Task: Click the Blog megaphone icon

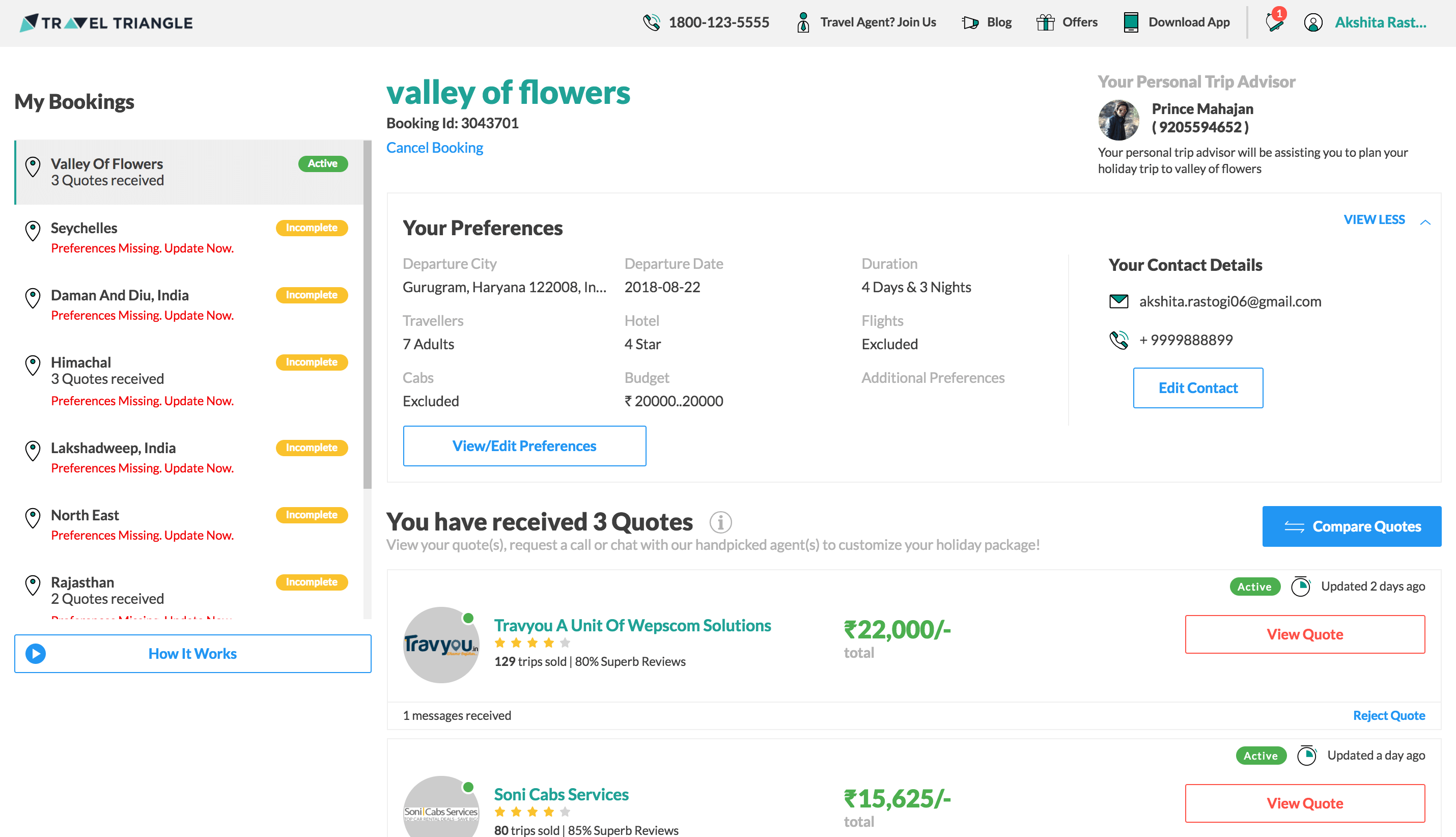Action: [x=970, y=22]
